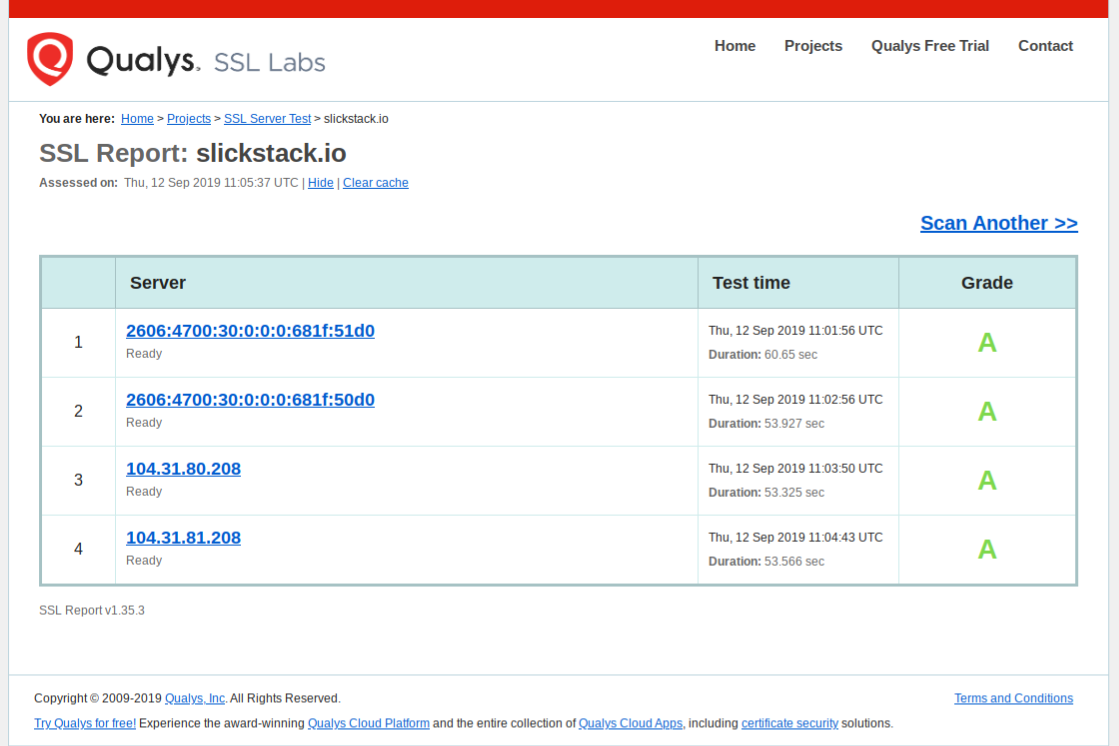Viewport: 1119px width, 746px height.
Task: Clear the cached scan results
Action: click(375, 182)
